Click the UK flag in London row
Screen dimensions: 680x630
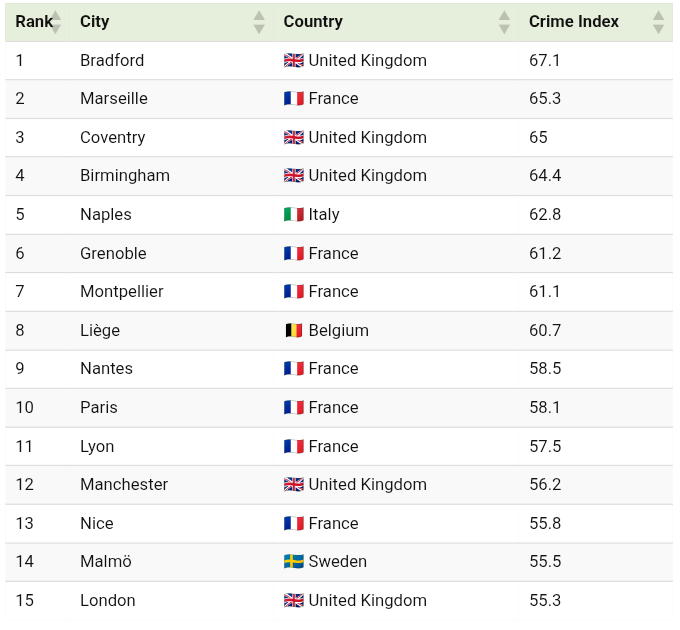293,601
